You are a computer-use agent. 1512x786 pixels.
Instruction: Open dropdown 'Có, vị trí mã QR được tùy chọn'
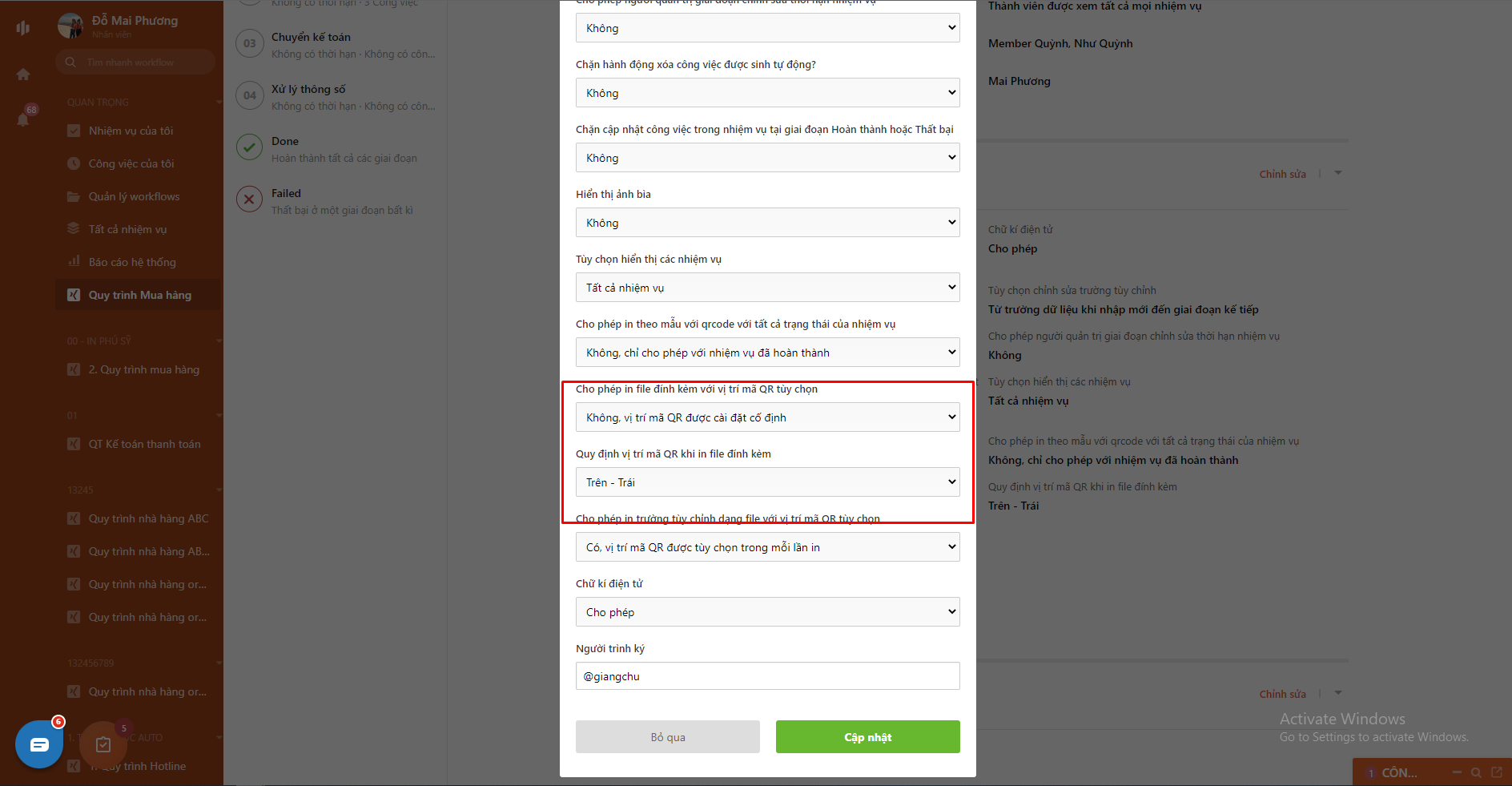(767, 547)
